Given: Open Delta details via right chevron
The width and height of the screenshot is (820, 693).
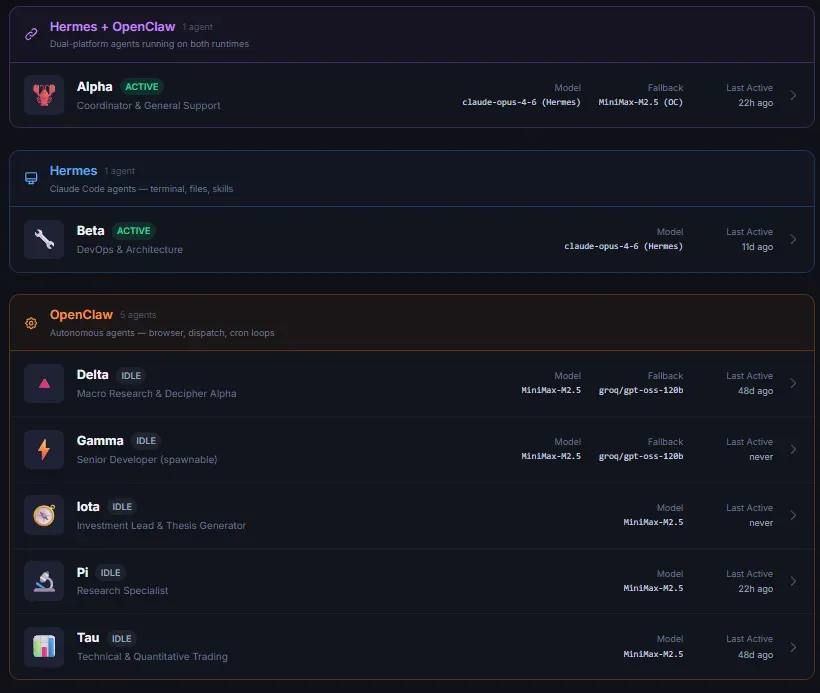Looking at the screenshot, I should pos(793,383).
